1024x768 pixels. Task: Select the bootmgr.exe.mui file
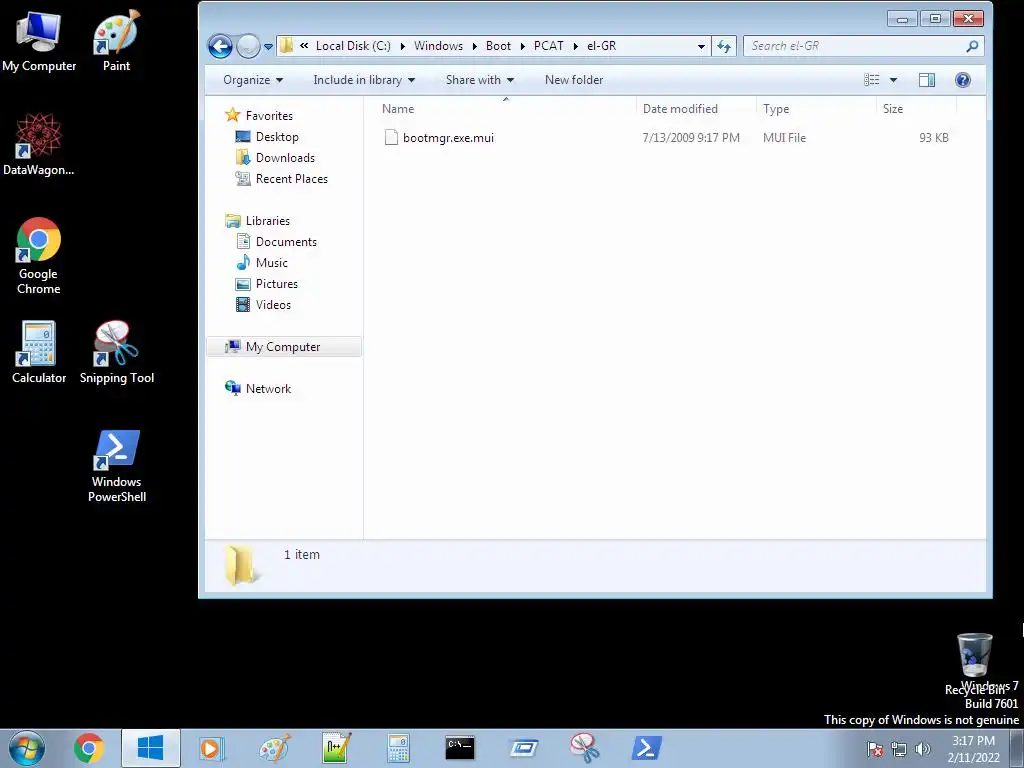pos(448,138)
